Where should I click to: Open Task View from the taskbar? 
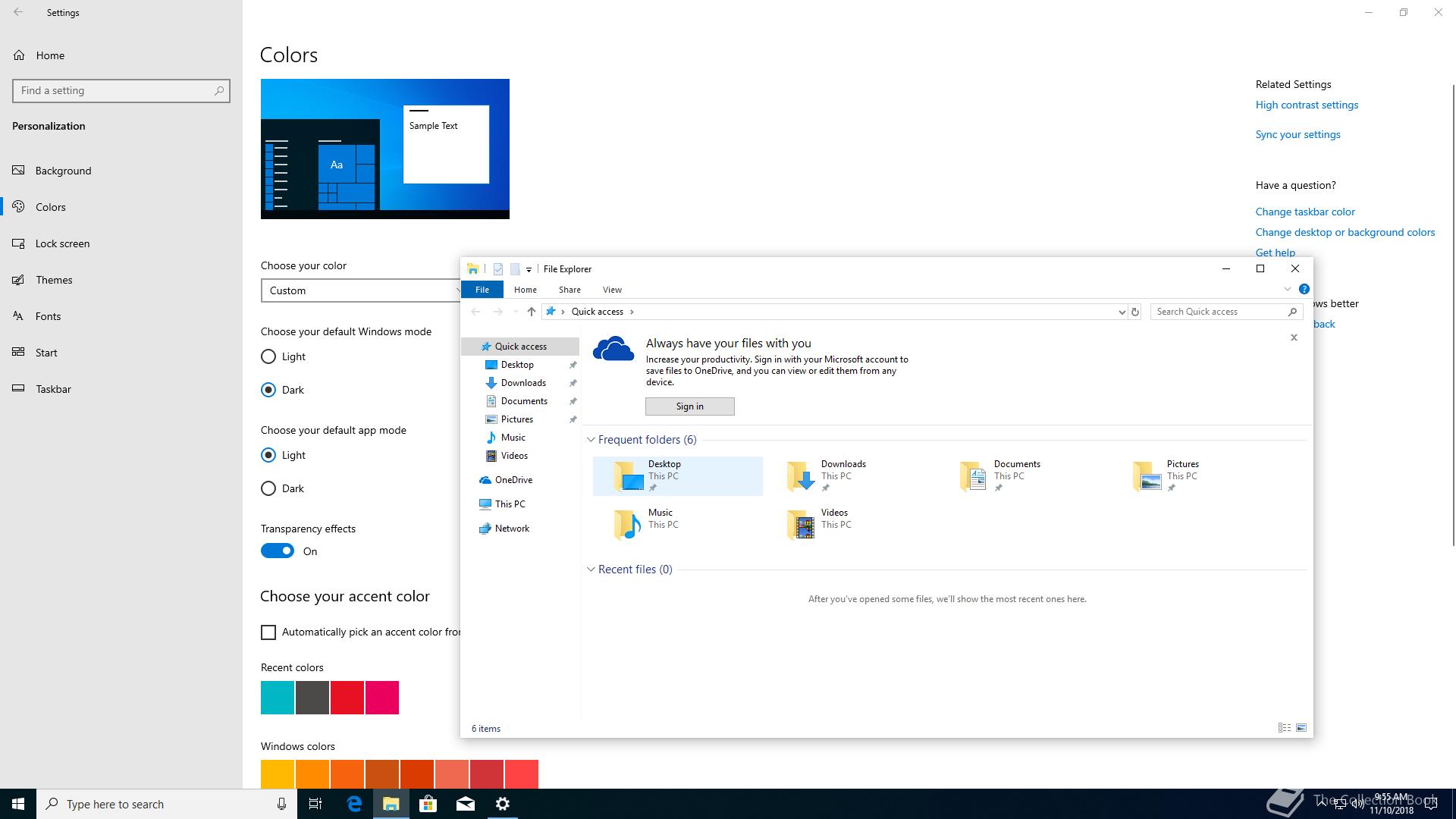[x=315, y=804]
